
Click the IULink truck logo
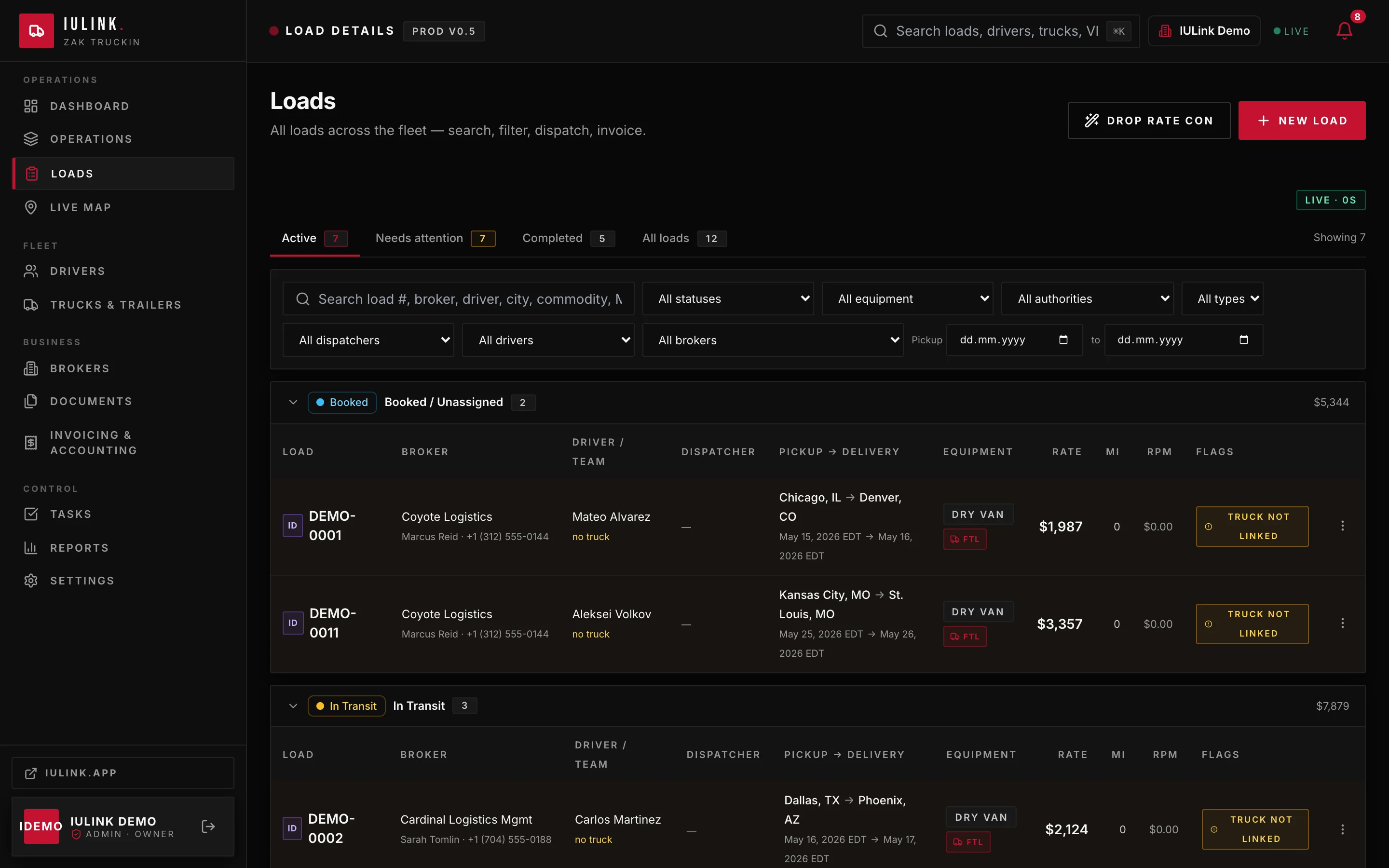click(x=37, y=31)
